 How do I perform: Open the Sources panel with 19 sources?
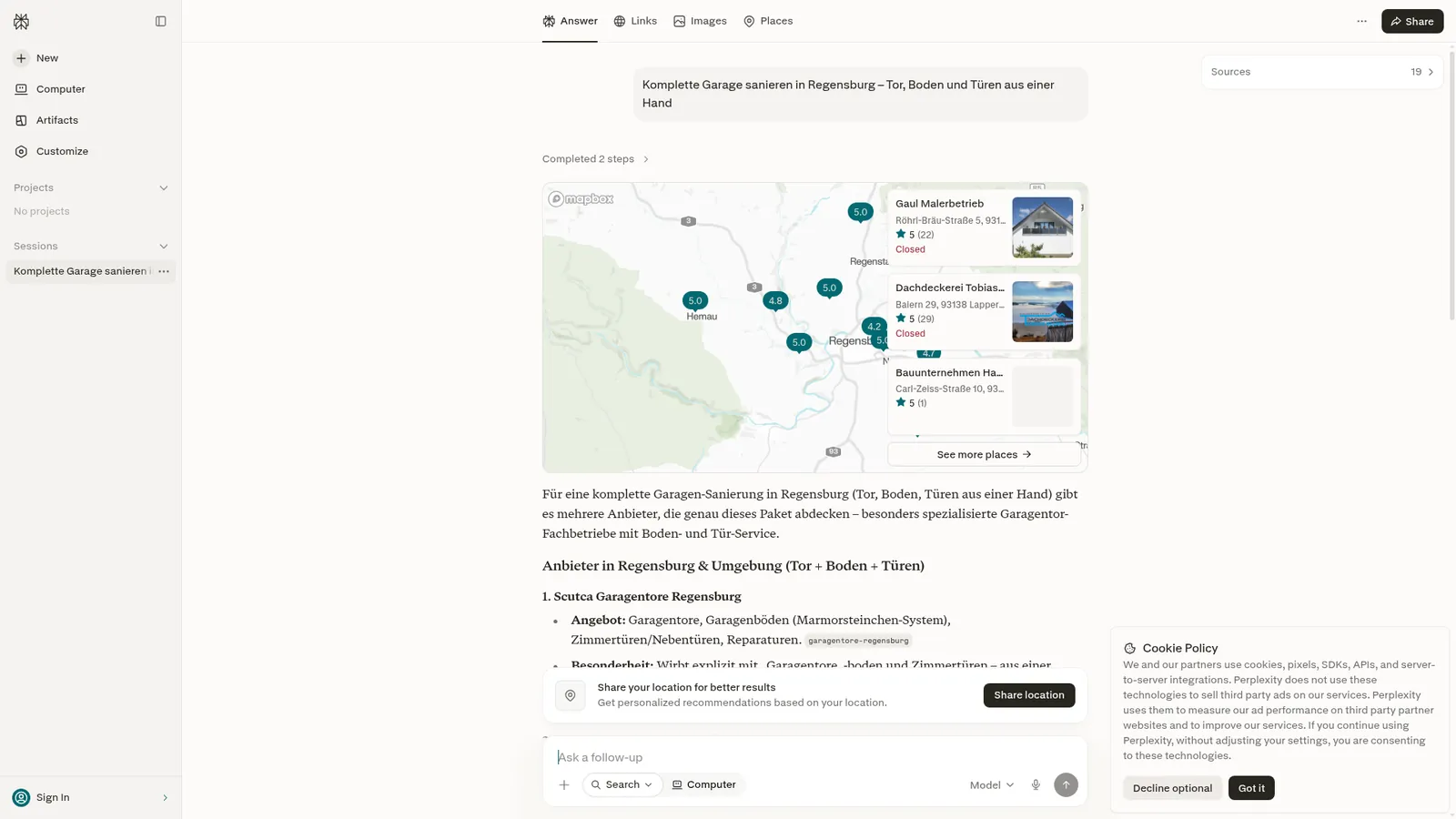coord(1322,72)
